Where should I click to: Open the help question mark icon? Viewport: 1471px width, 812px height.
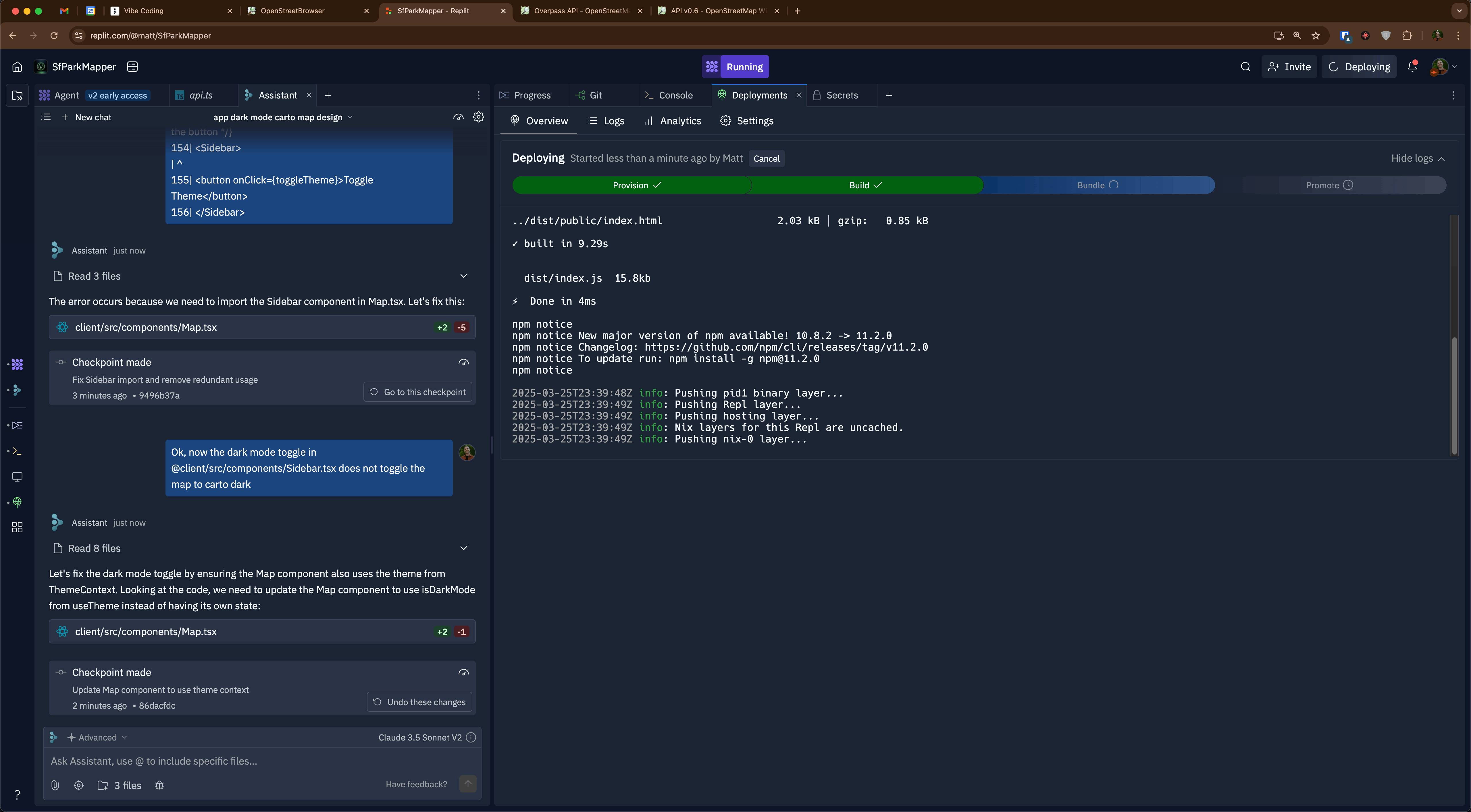tap(17, 794)
